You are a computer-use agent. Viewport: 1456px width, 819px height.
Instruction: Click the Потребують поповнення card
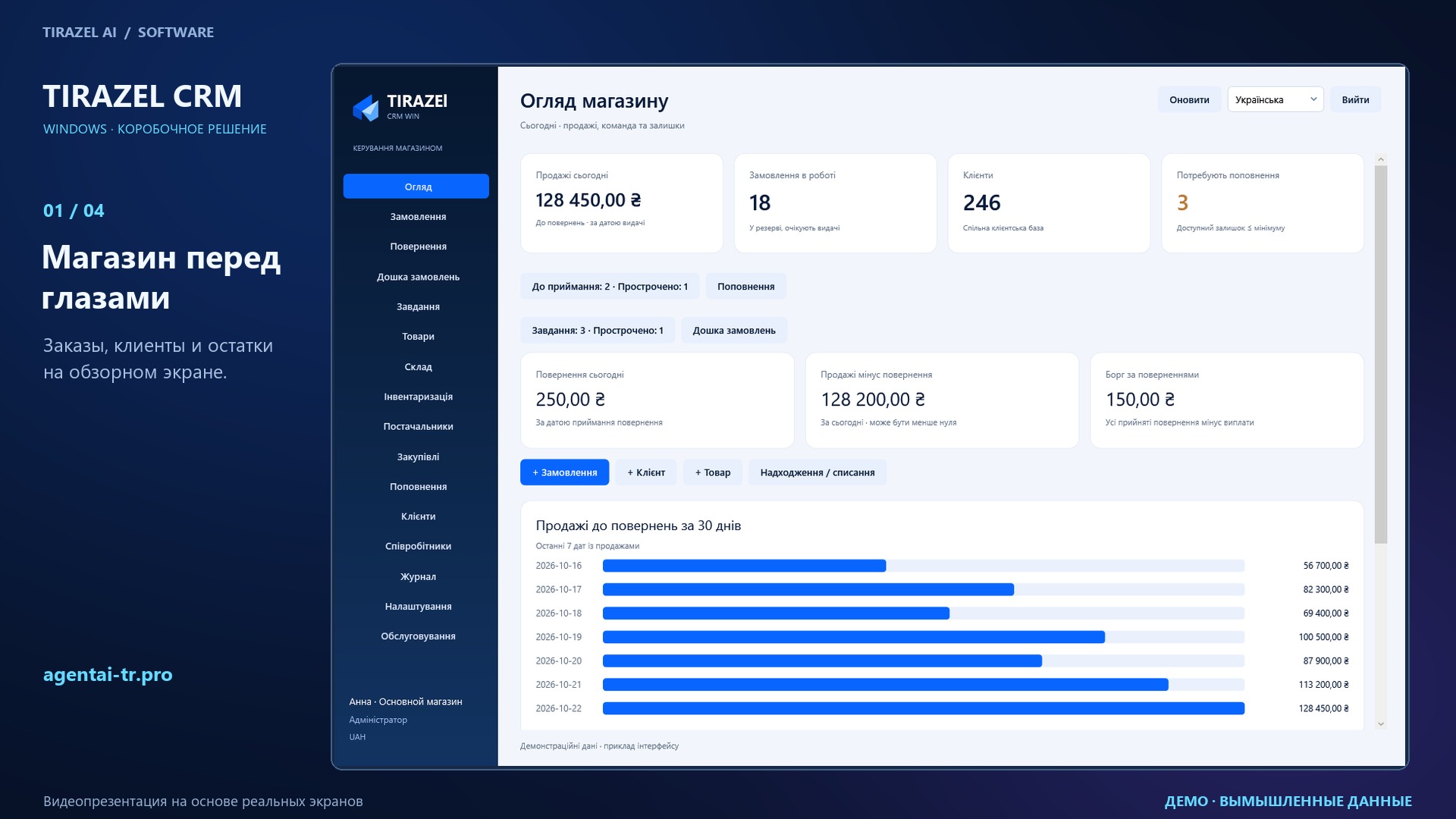click(x=1262, y=202)
